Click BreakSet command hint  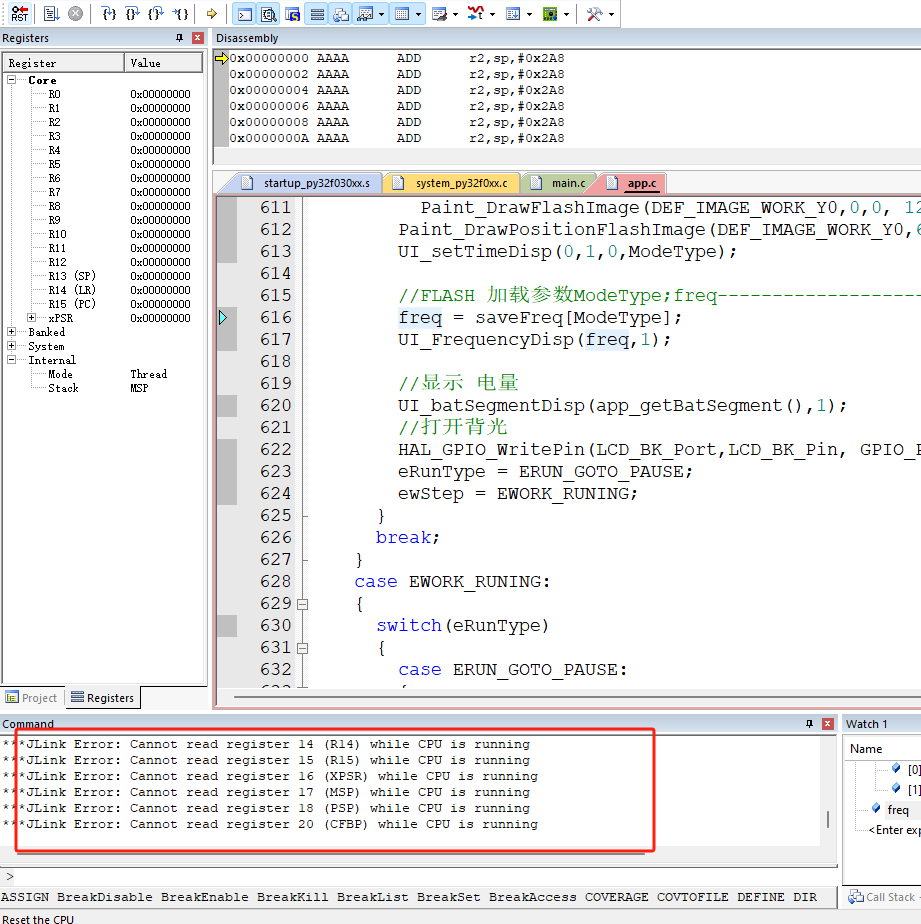448,897
